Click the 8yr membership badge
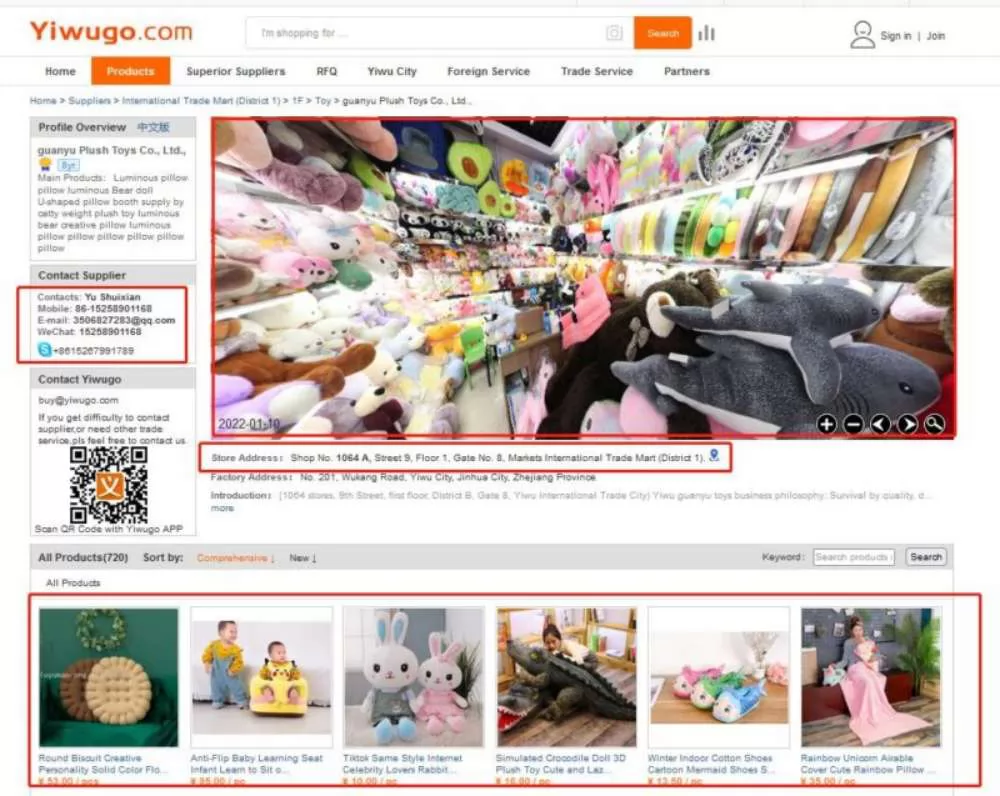Screen dimensions: 1000x796 click(x=68, y=165)
